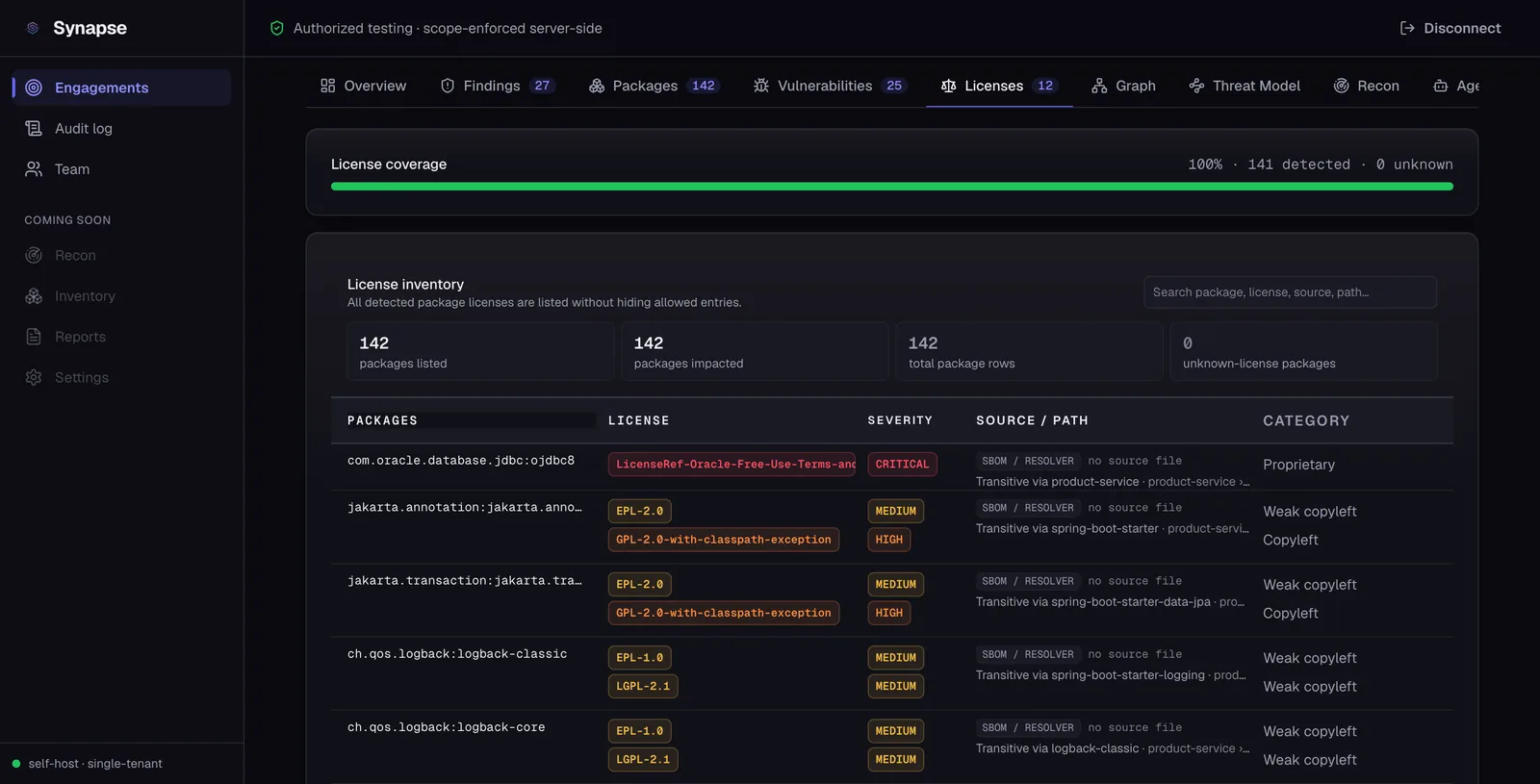Click the PACKAGES column header
This screenshot has width=1540, height=784.
(382, 420)
